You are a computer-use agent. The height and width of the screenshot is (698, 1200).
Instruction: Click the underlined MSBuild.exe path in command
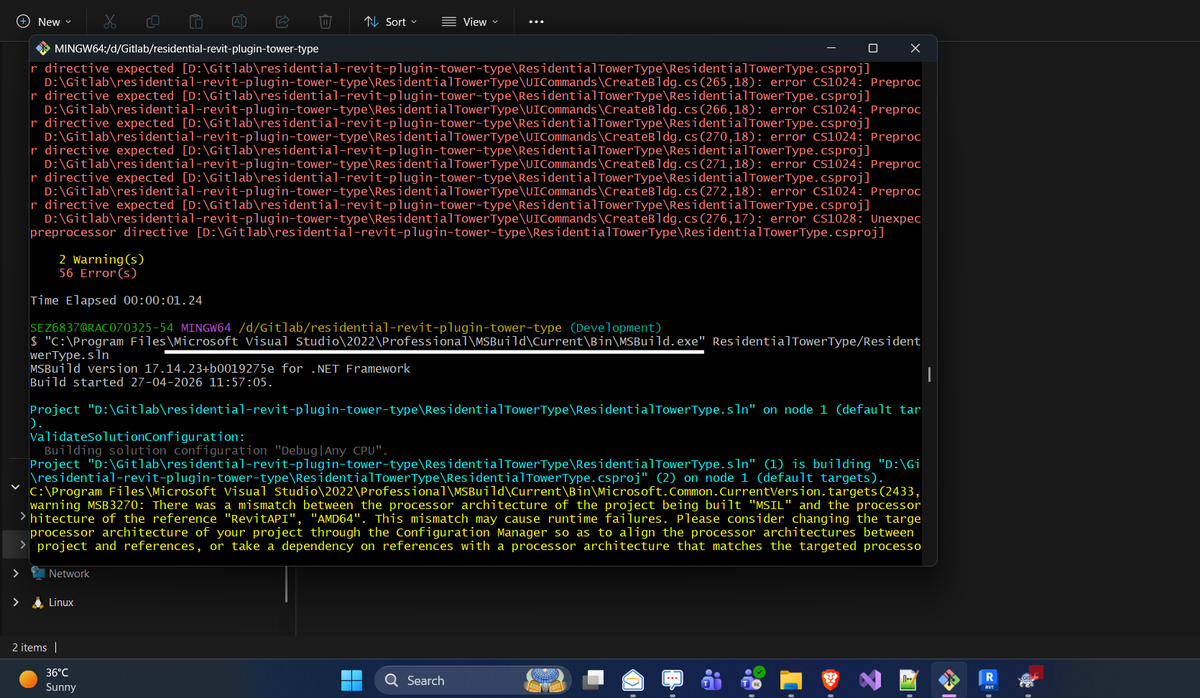tap(373, 341)
